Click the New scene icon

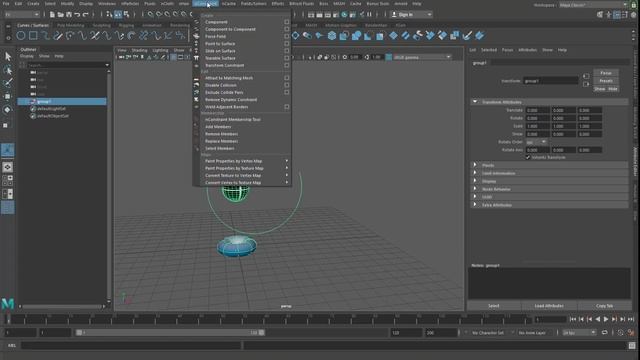pyautogui.click(x=52, y=15)
